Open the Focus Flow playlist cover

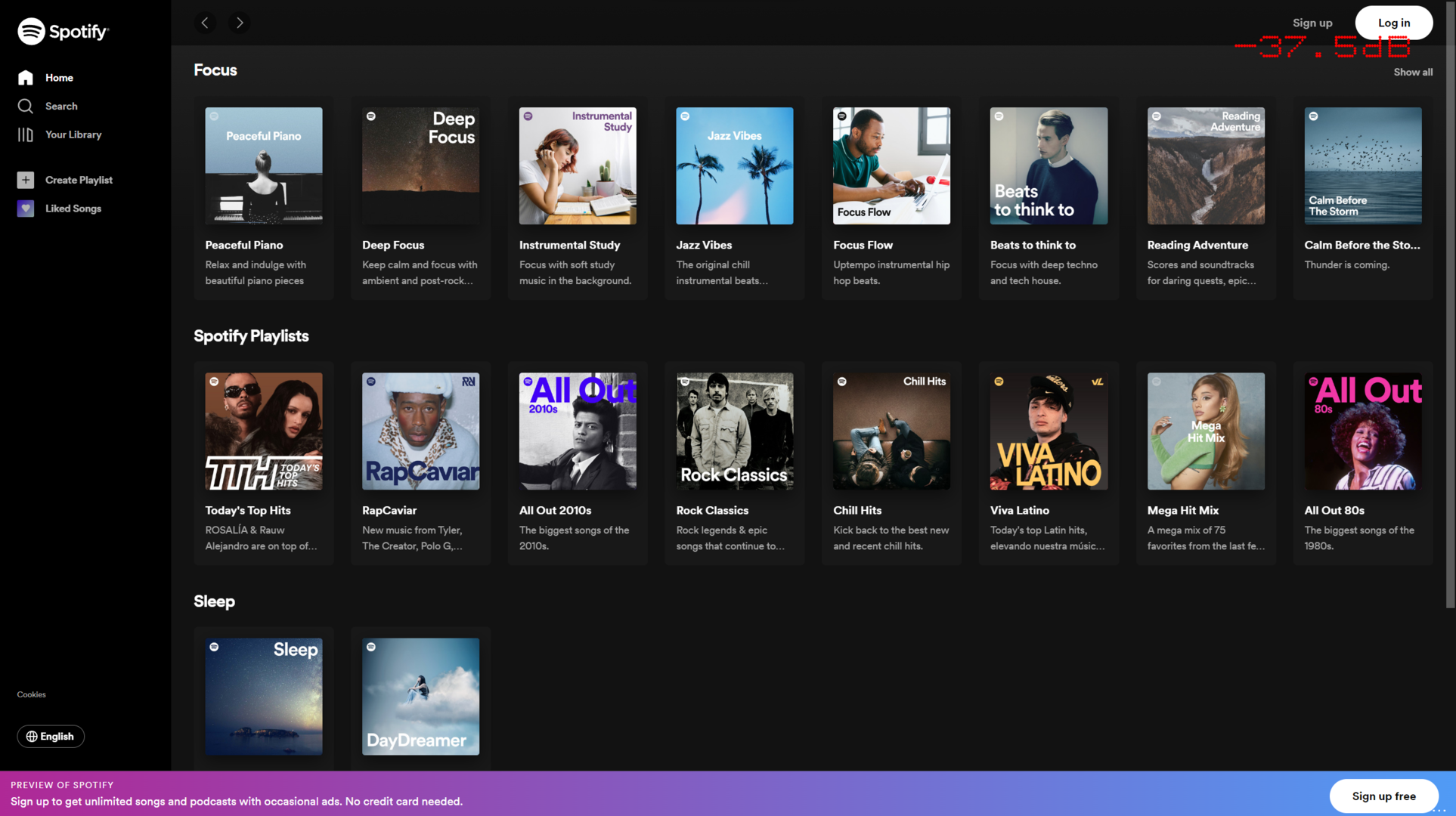click(x=891, y=165)
